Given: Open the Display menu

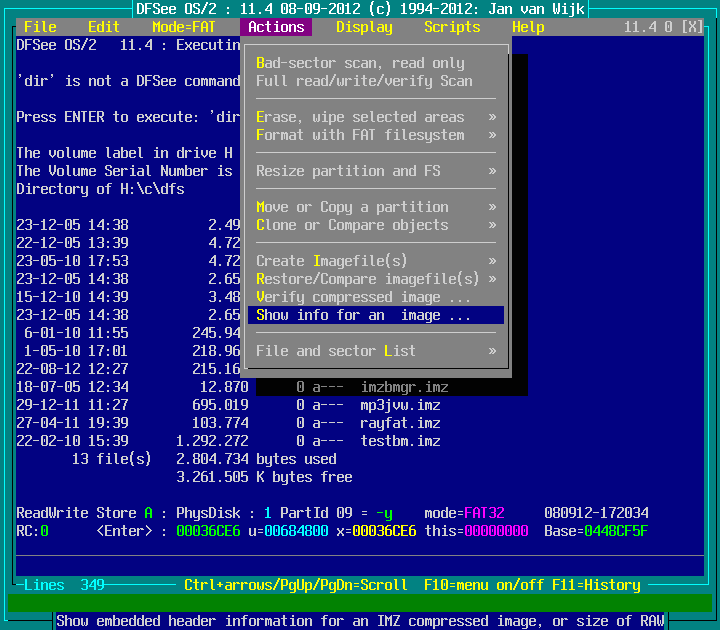Looking at the screenshot, I should pyautogui.click(x=364, y=27).
